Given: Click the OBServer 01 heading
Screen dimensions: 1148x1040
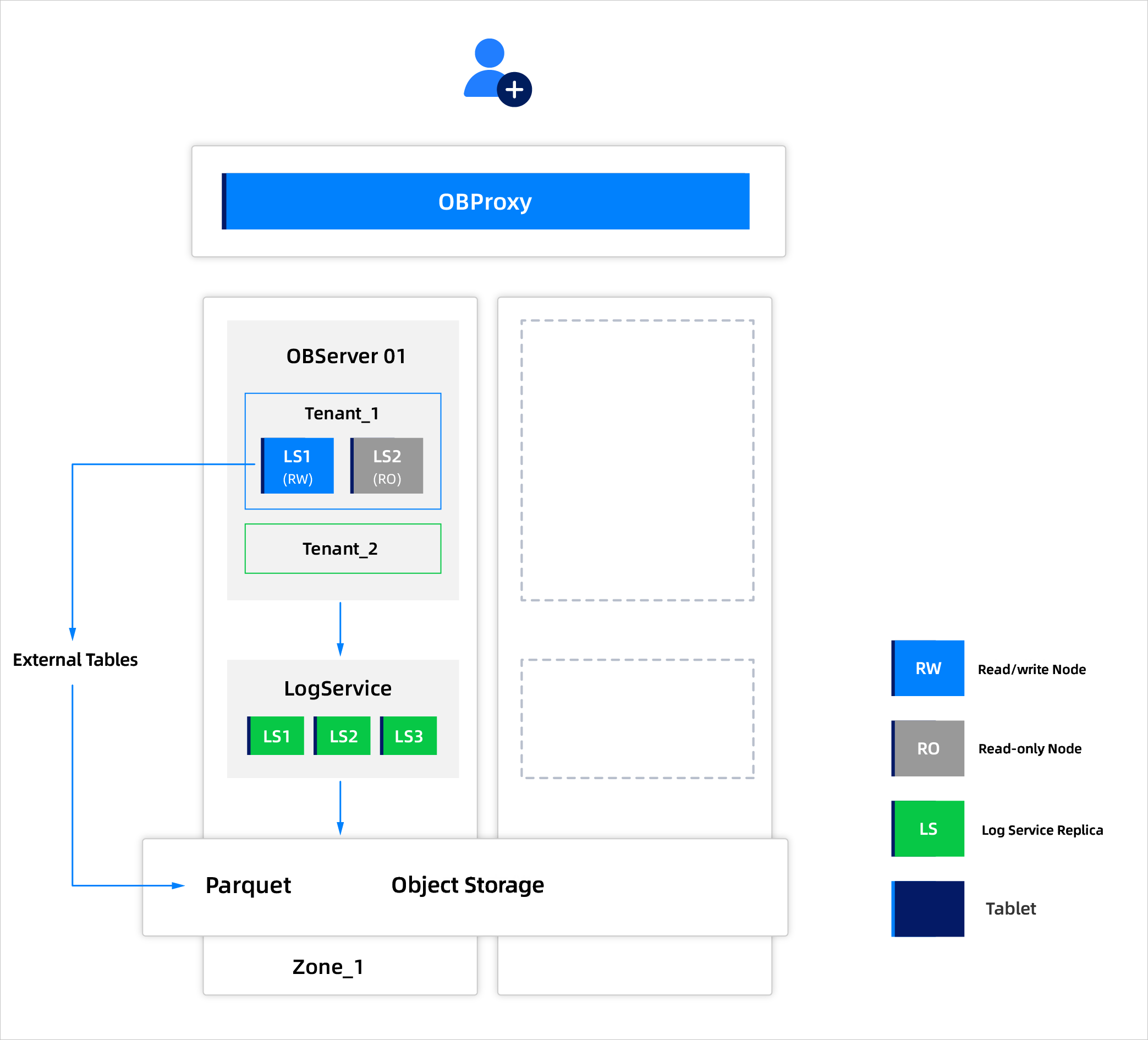Looking at the screenshot, I should pos(345,357).
